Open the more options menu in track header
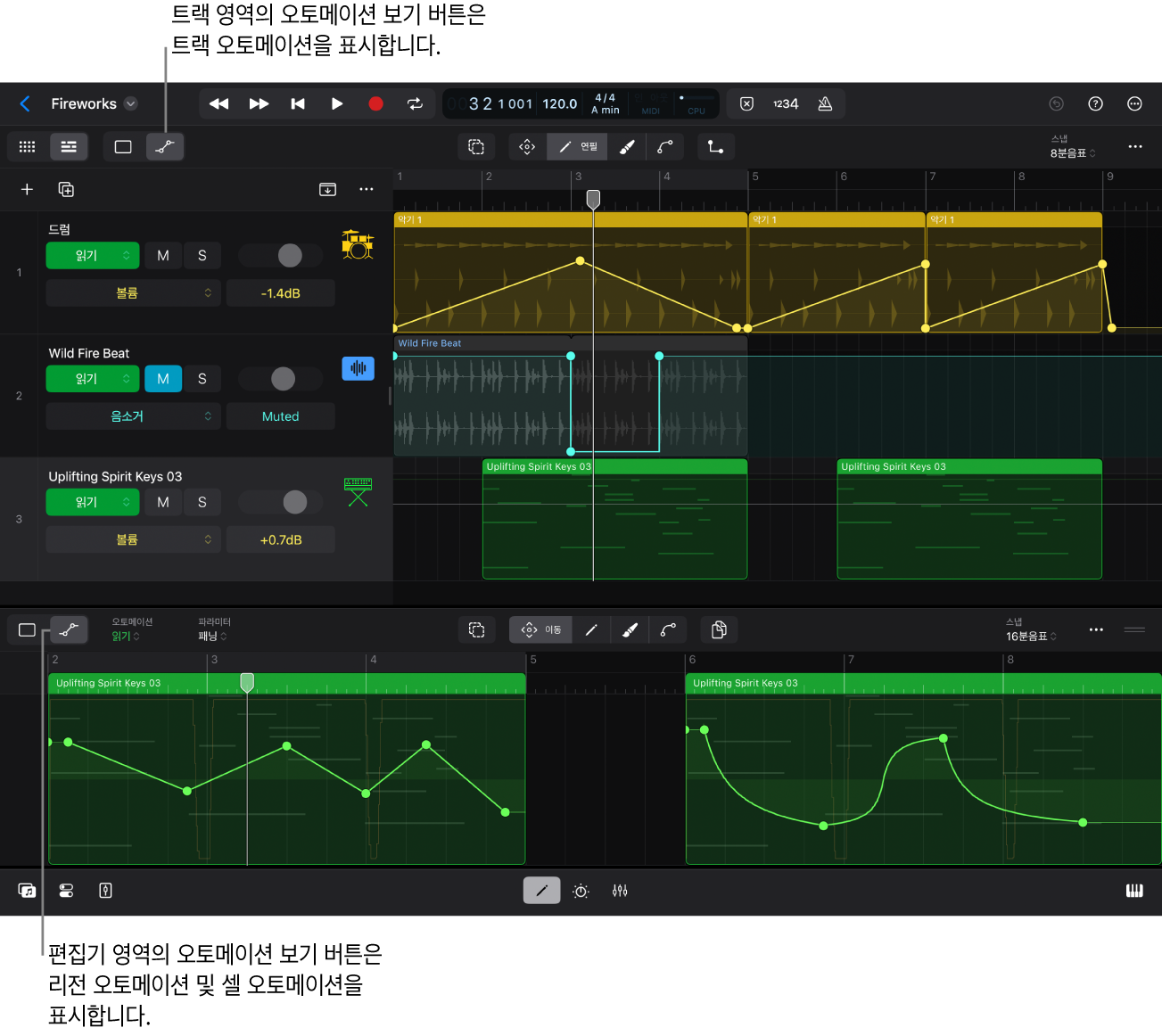Viewport: 1162px width, 1036px height. [x=366, y=189]
